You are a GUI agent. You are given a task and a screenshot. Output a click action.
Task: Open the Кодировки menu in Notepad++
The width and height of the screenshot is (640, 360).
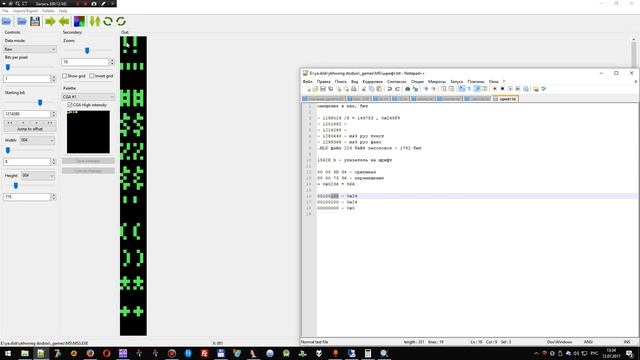(373, 82)
